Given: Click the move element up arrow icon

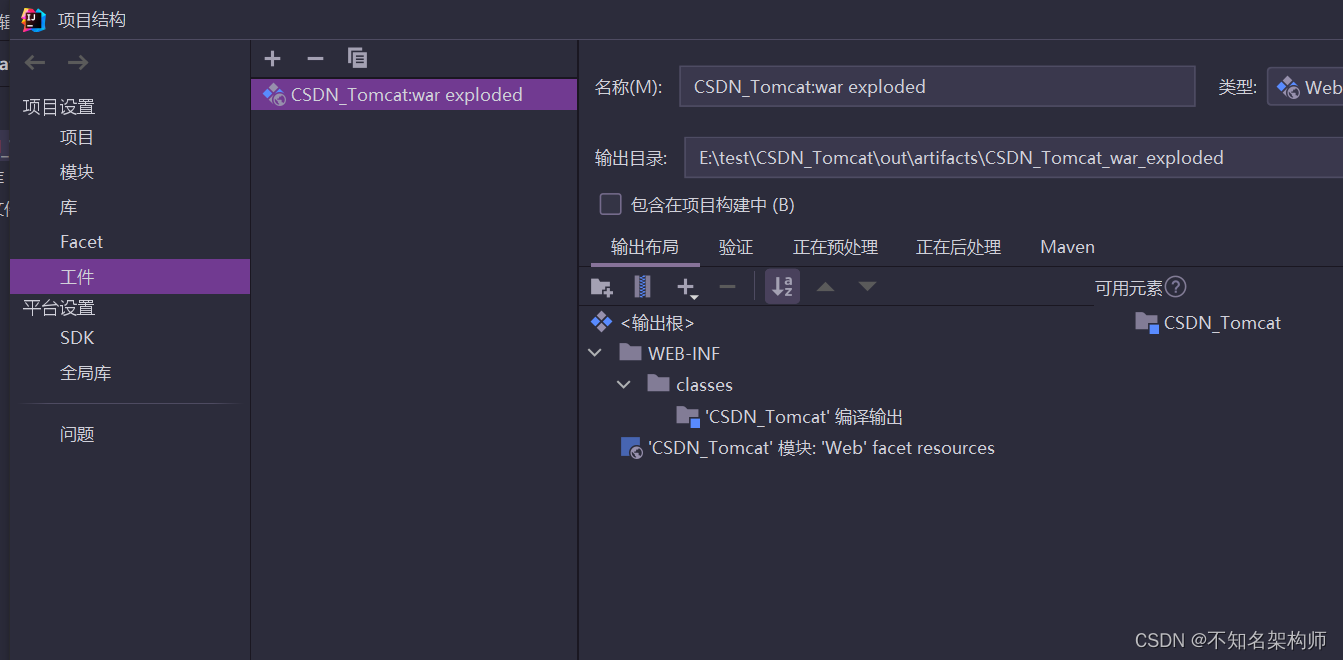Looking at the screenshot, I should click(x=825, y=287).
